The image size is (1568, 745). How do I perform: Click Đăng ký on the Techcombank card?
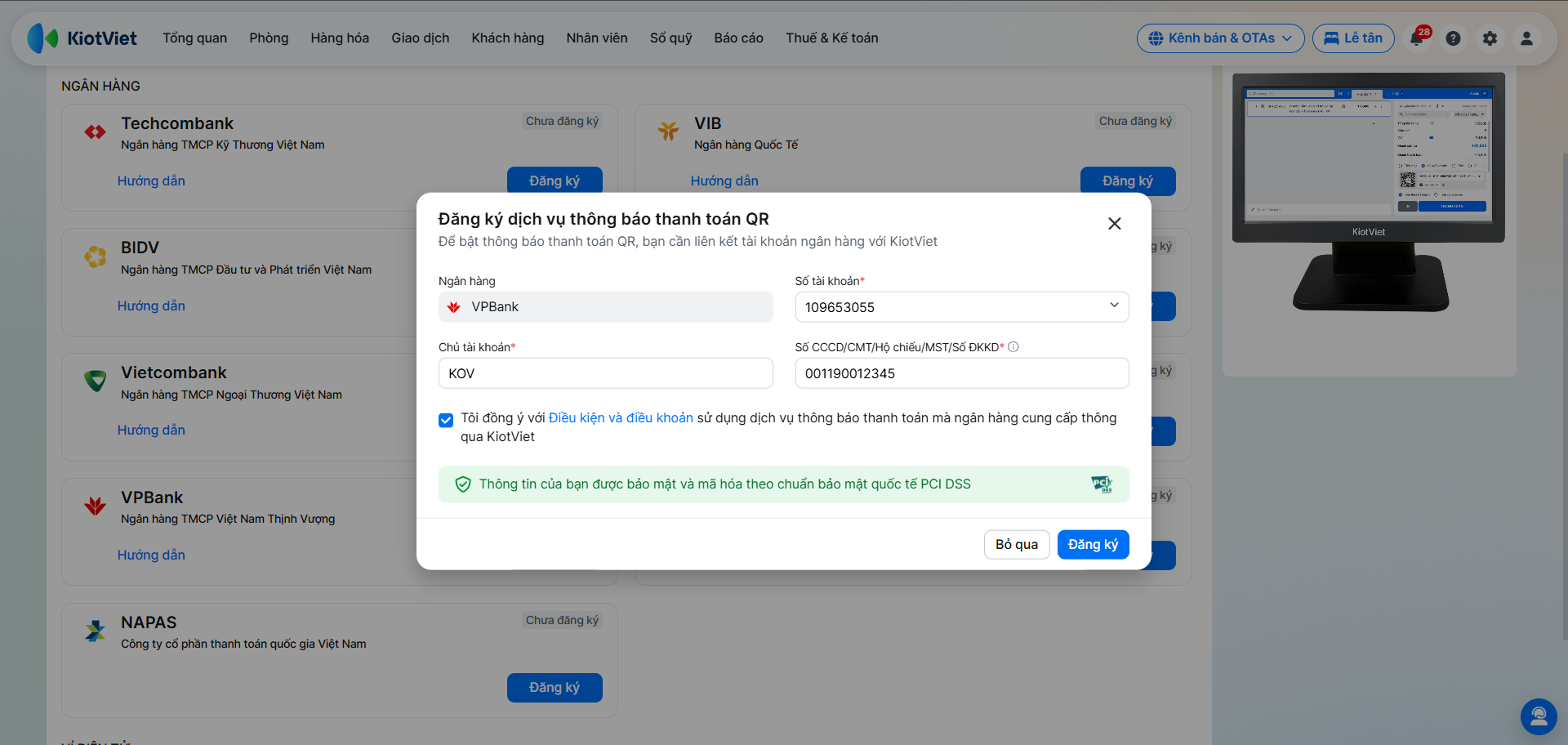[x=555, y=181]
